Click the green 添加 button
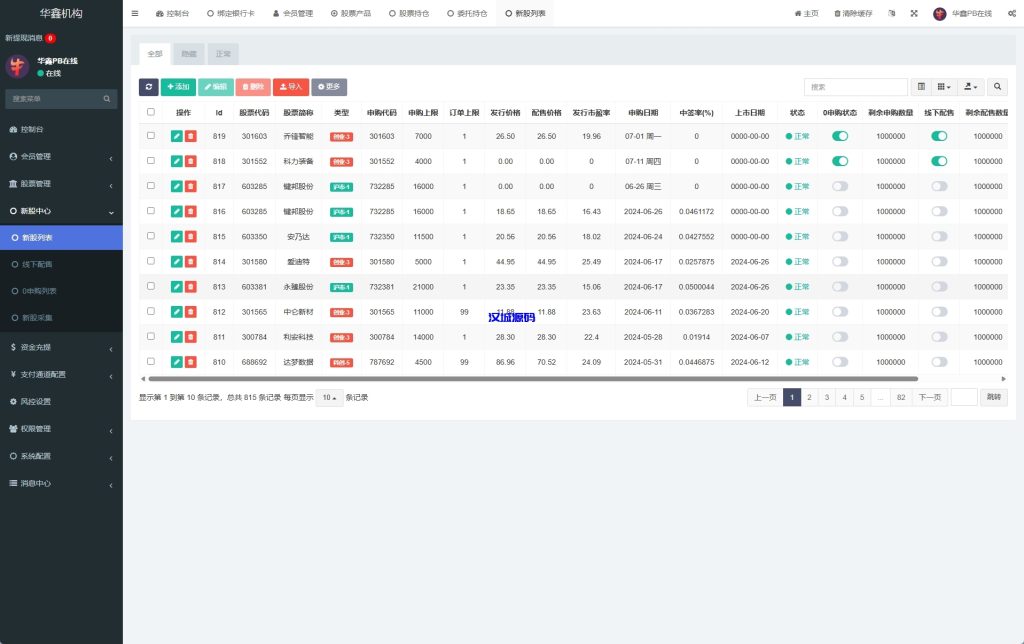 (x=178, y=87)
